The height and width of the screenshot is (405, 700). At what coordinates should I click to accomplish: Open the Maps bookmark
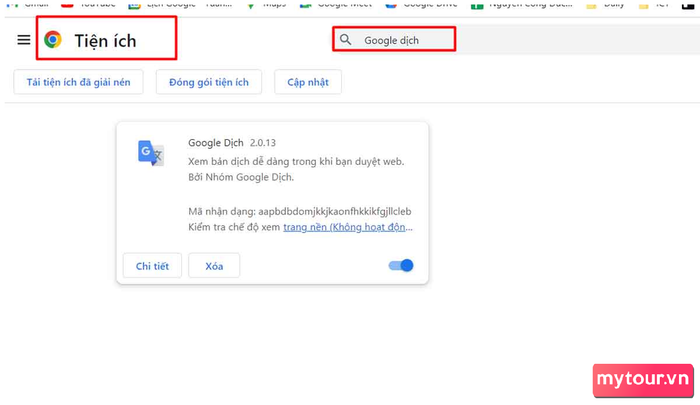click(267, 4)
